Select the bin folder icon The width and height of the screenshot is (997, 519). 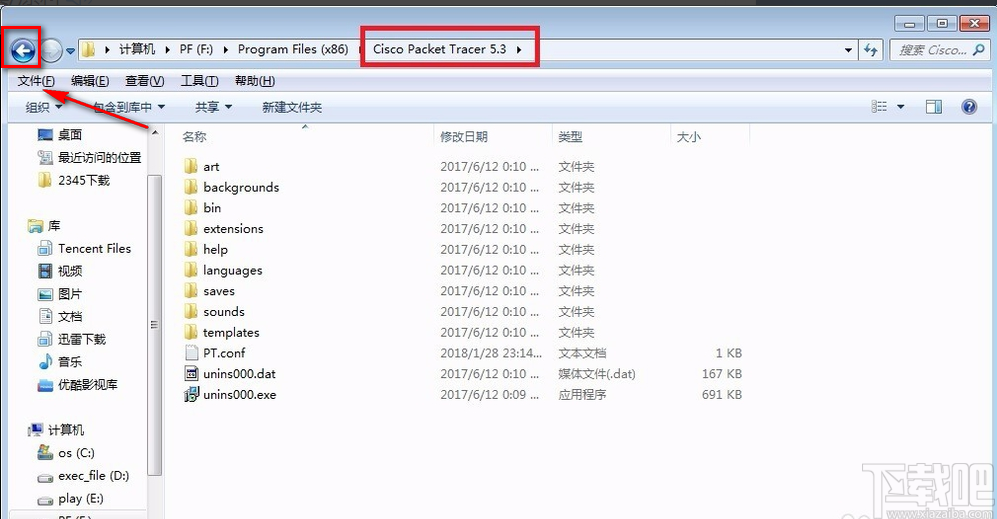(191, 207)
